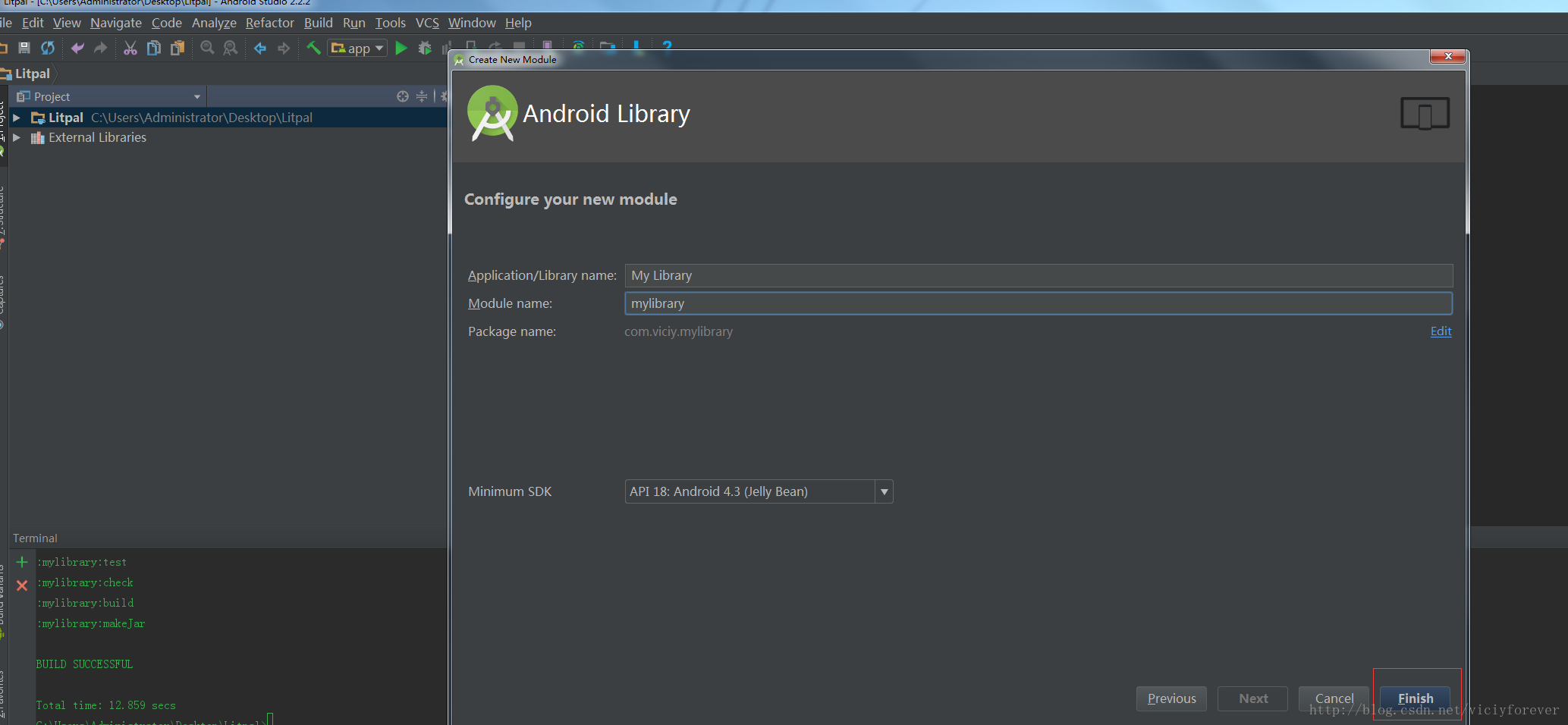Click the disabled Next button
This screenshot has width=1568, height=725.
pyautogui.click(x=1252, y=698)
